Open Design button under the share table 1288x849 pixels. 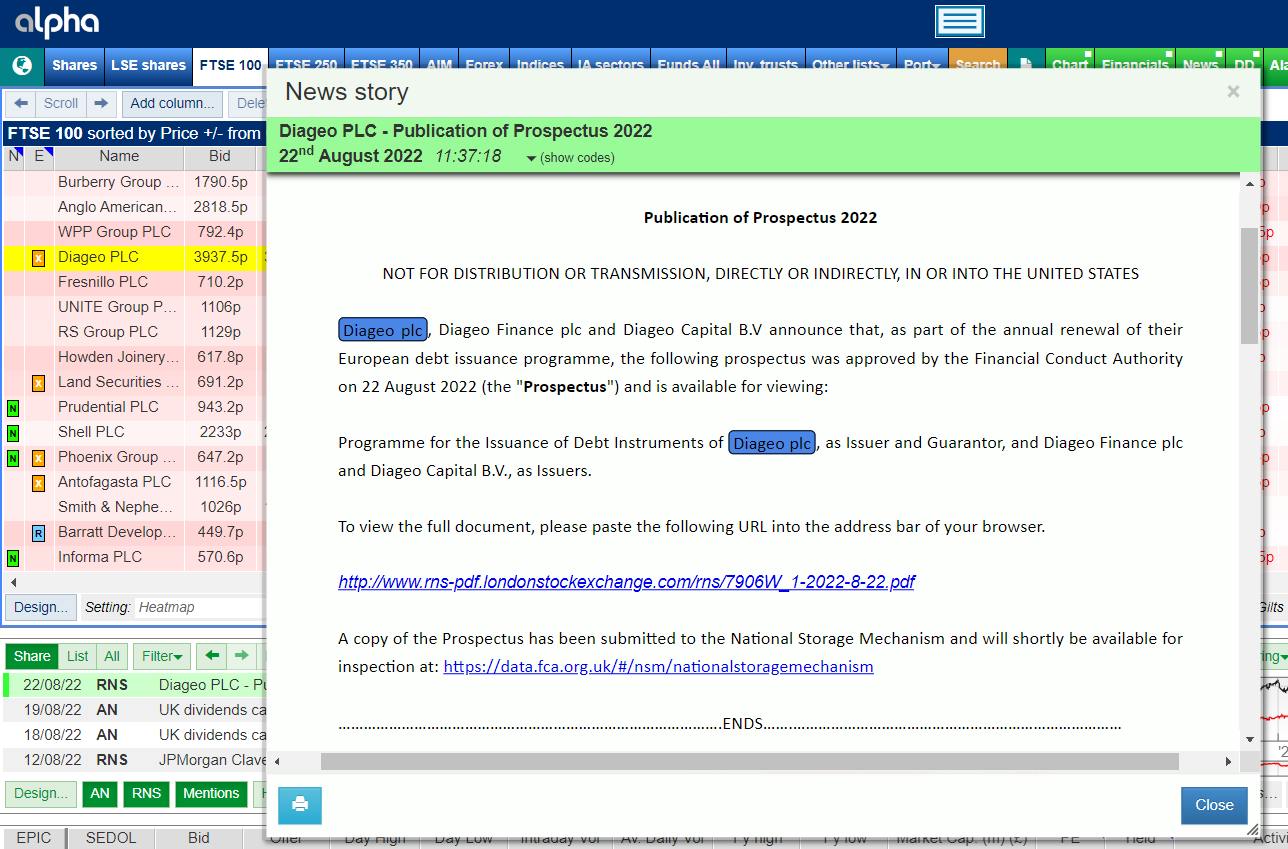pyautogui.click(x=41, y=607)
